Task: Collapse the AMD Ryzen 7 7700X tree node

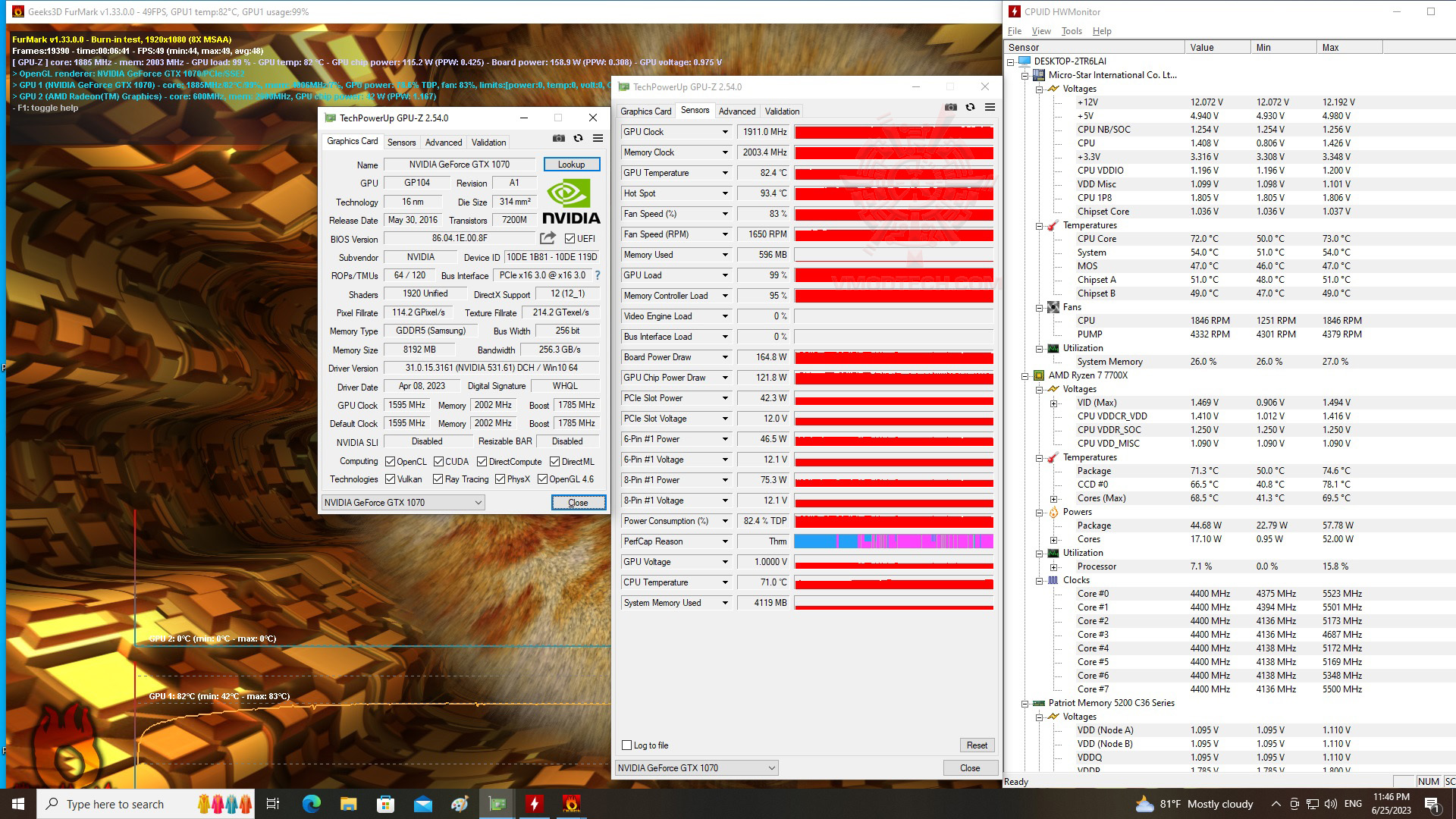Action: pyautogui.click(x=1025, y=375)
